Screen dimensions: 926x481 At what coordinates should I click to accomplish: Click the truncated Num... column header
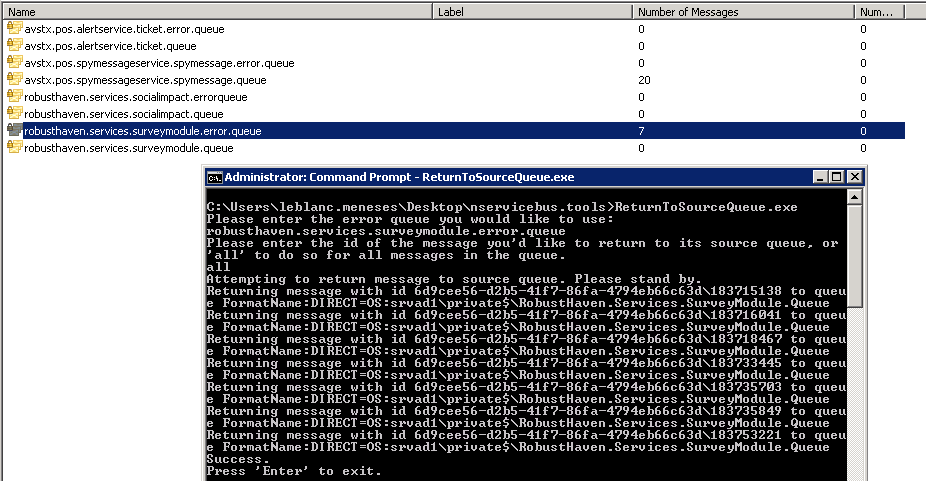[x=880, y=12]
